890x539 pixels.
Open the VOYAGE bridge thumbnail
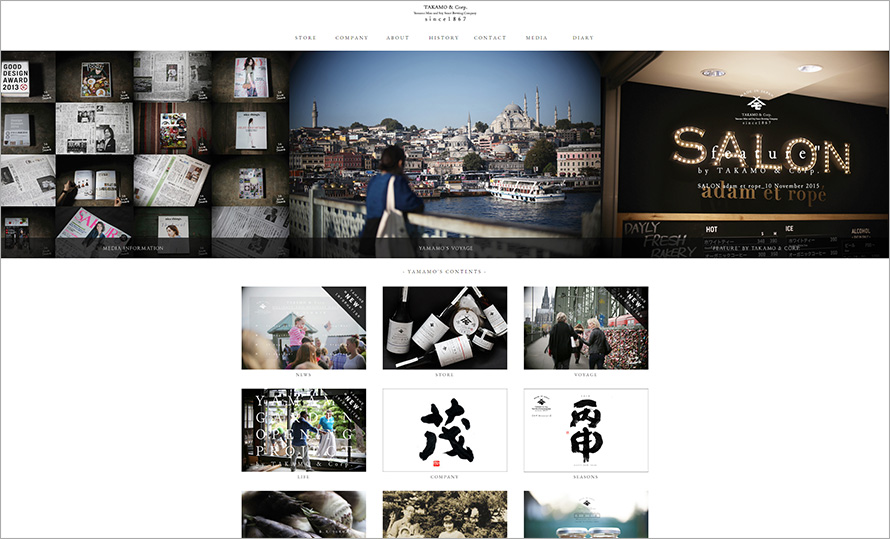586,328
